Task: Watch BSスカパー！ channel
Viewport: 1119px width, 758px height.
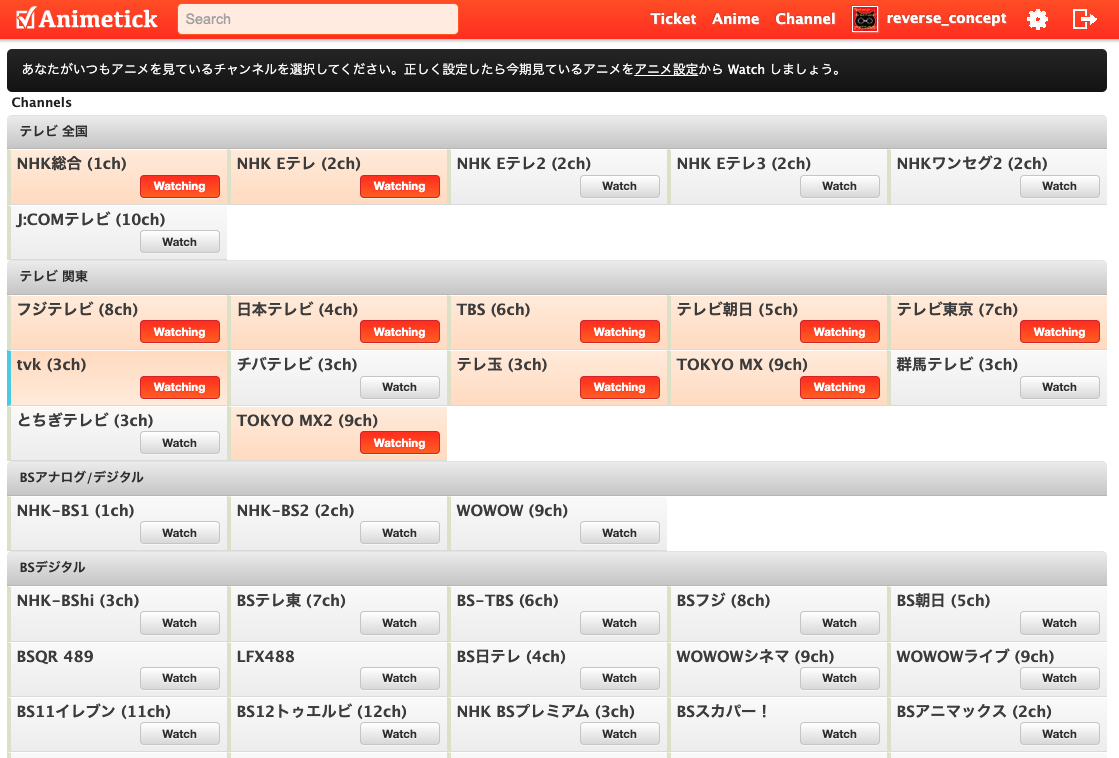Action: click(x=839, y=734)
